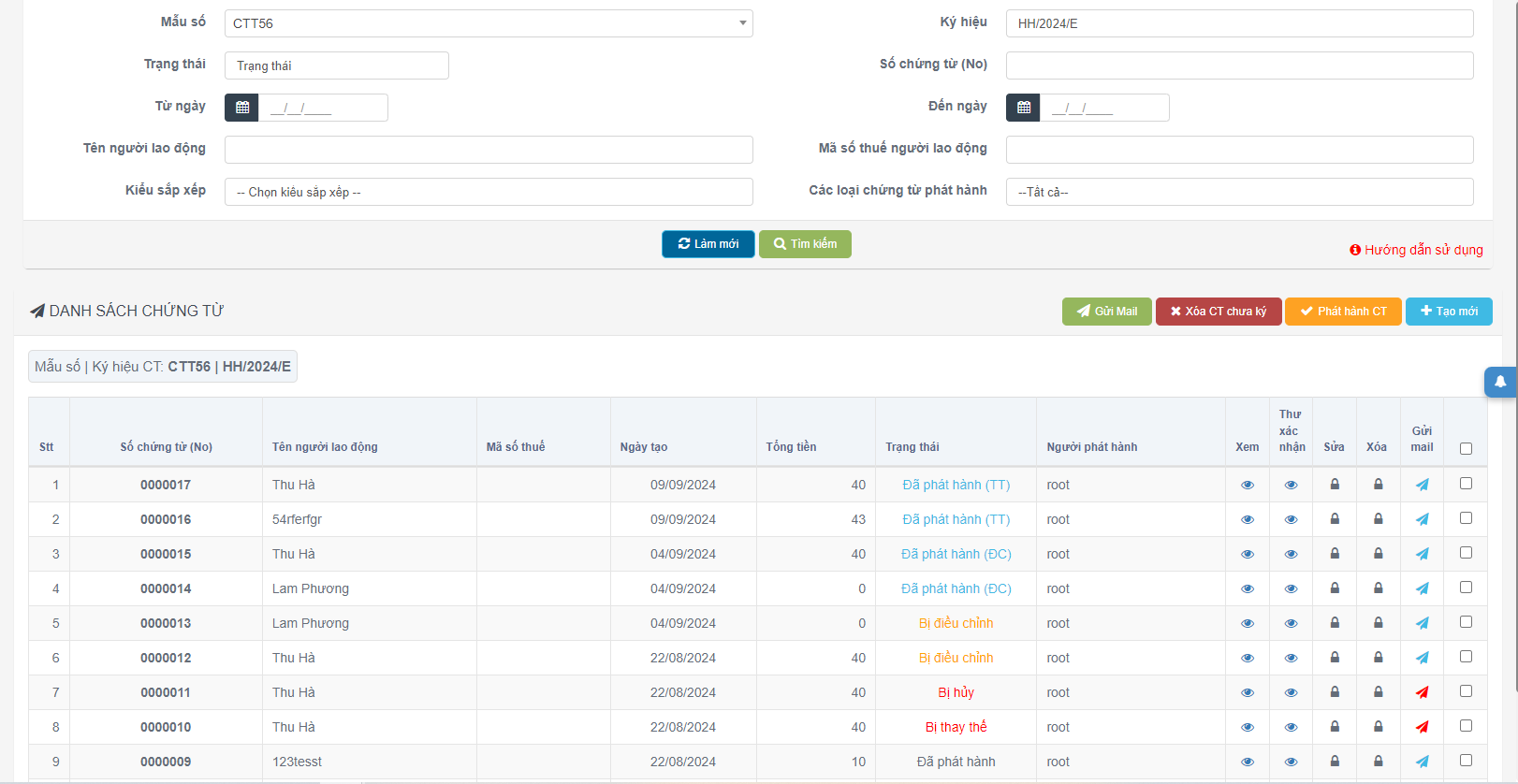Click the Tên người lao động input field
Image resolution: width=1518 pixels, height=784 pixels.
click(489, 150)
